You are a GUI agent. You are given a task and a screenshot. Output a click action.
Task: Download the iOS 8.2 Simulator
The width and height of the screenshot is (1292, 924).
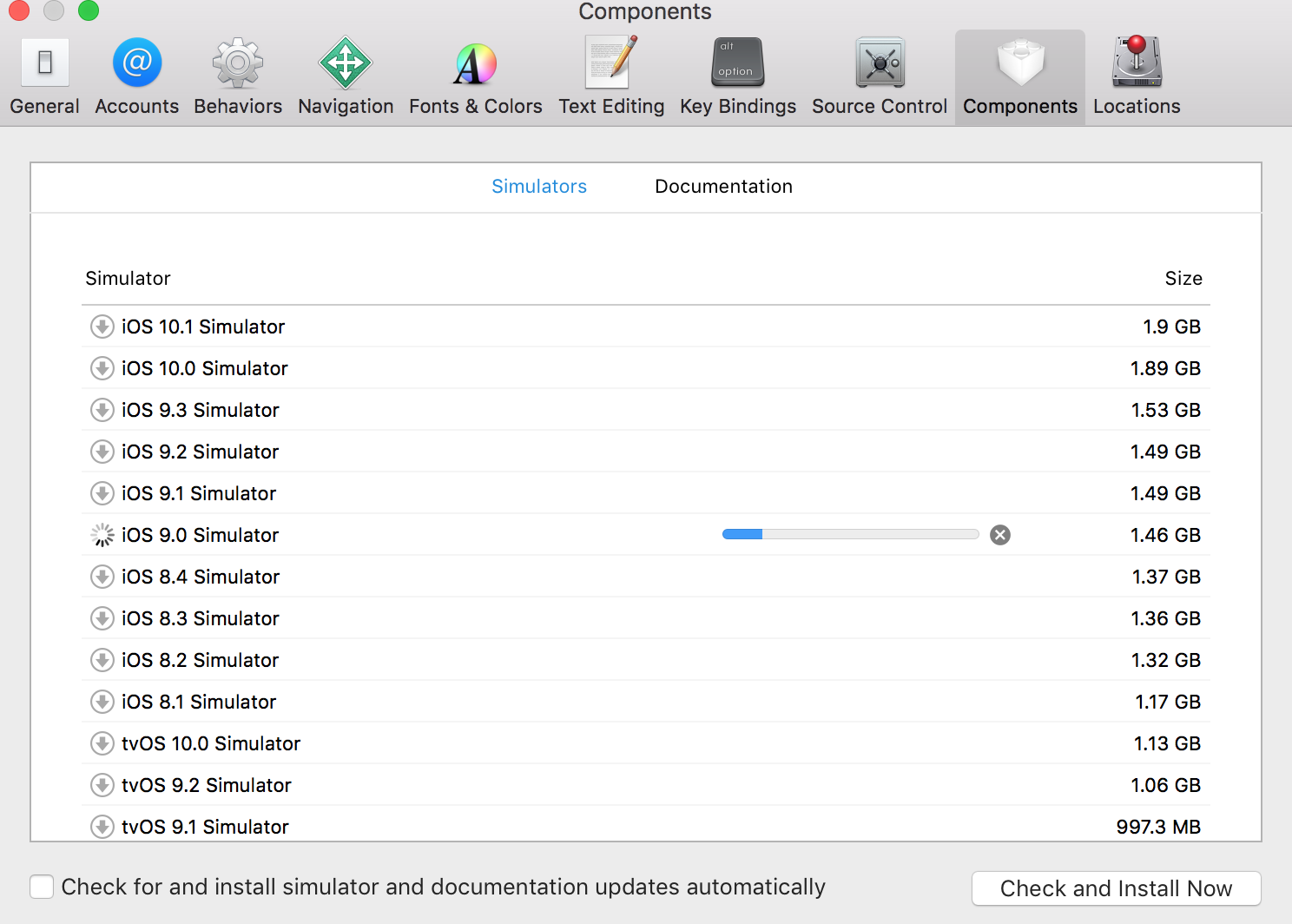(x=102, y=660)
